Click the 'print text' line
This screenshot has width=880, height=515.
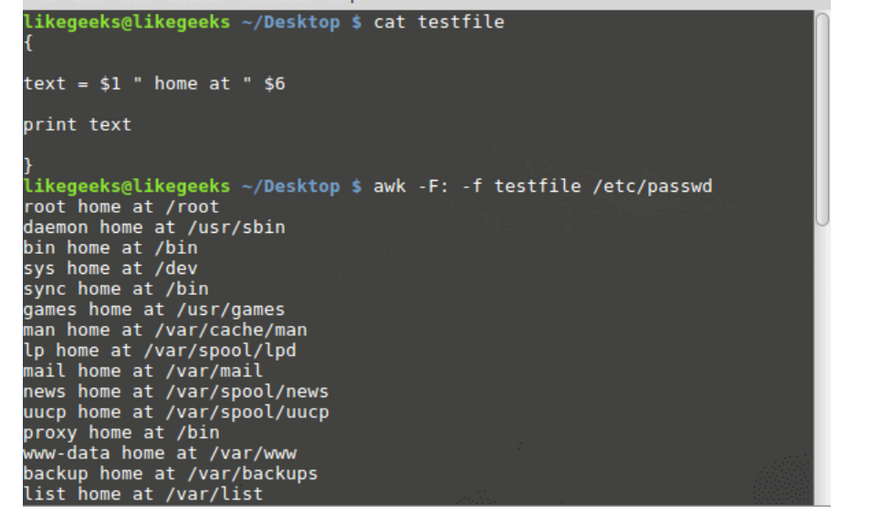[77, 125]
